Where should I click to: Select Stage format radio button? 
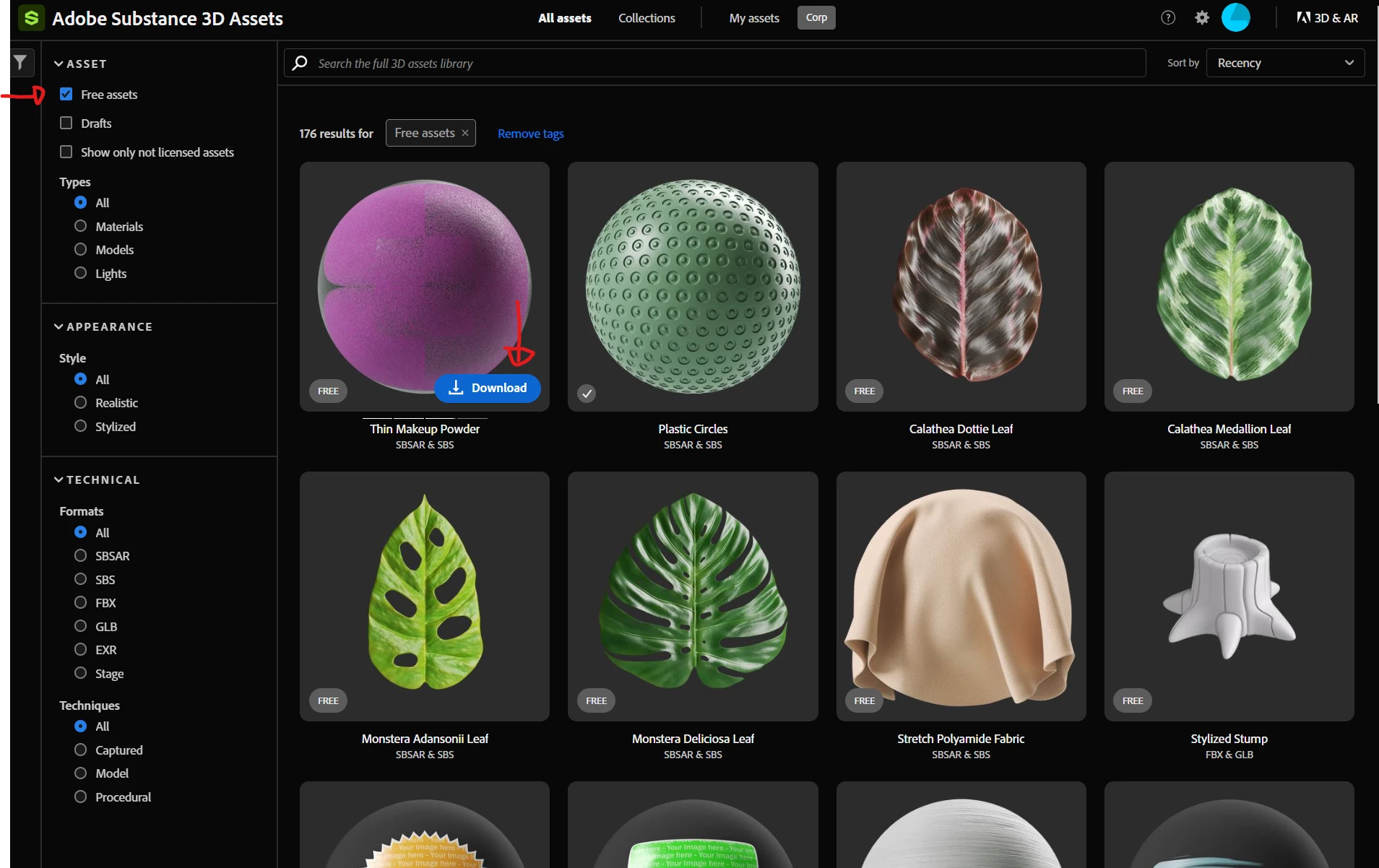[80, 673]
